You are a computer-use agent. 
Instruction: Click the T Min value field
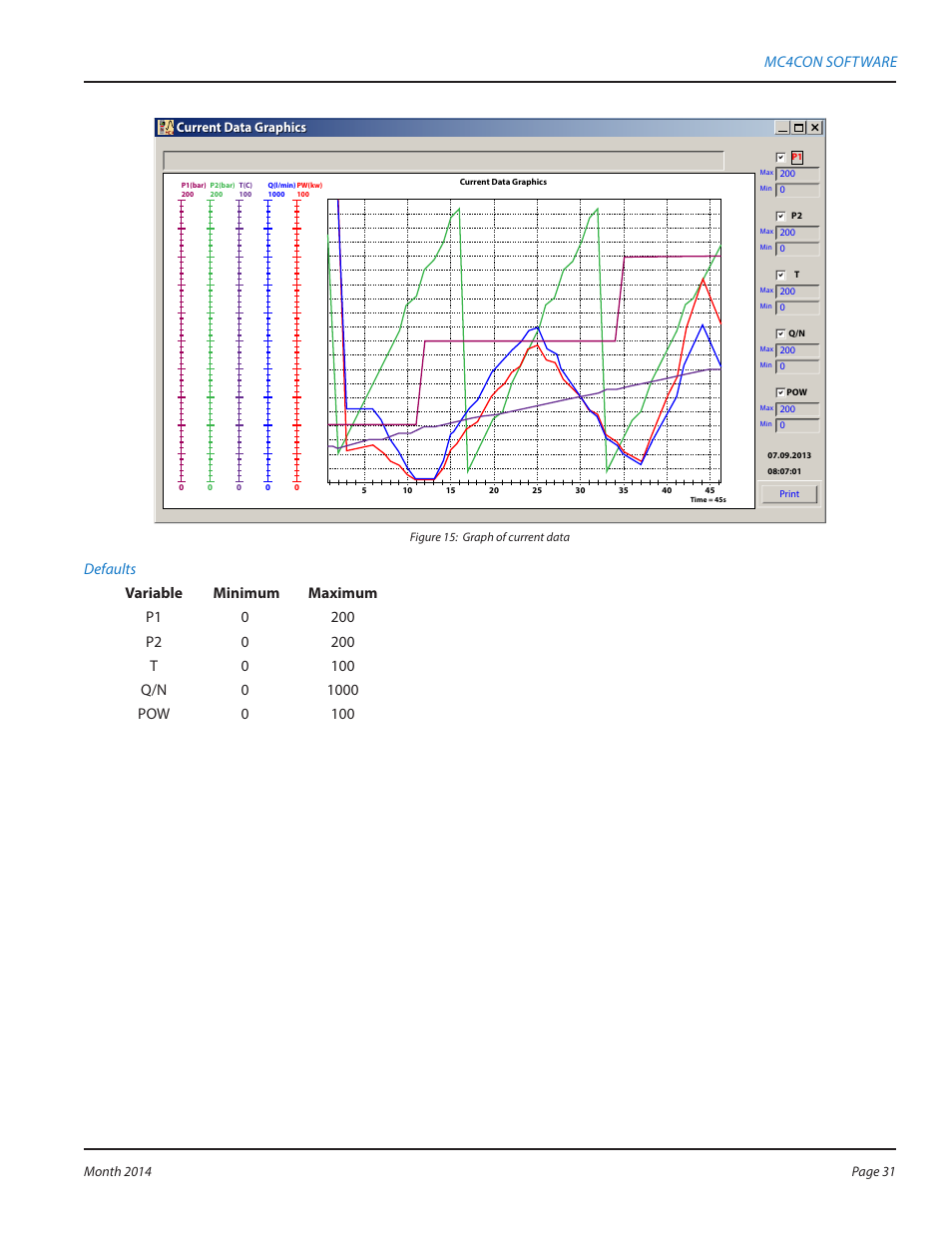click(797, 308)
